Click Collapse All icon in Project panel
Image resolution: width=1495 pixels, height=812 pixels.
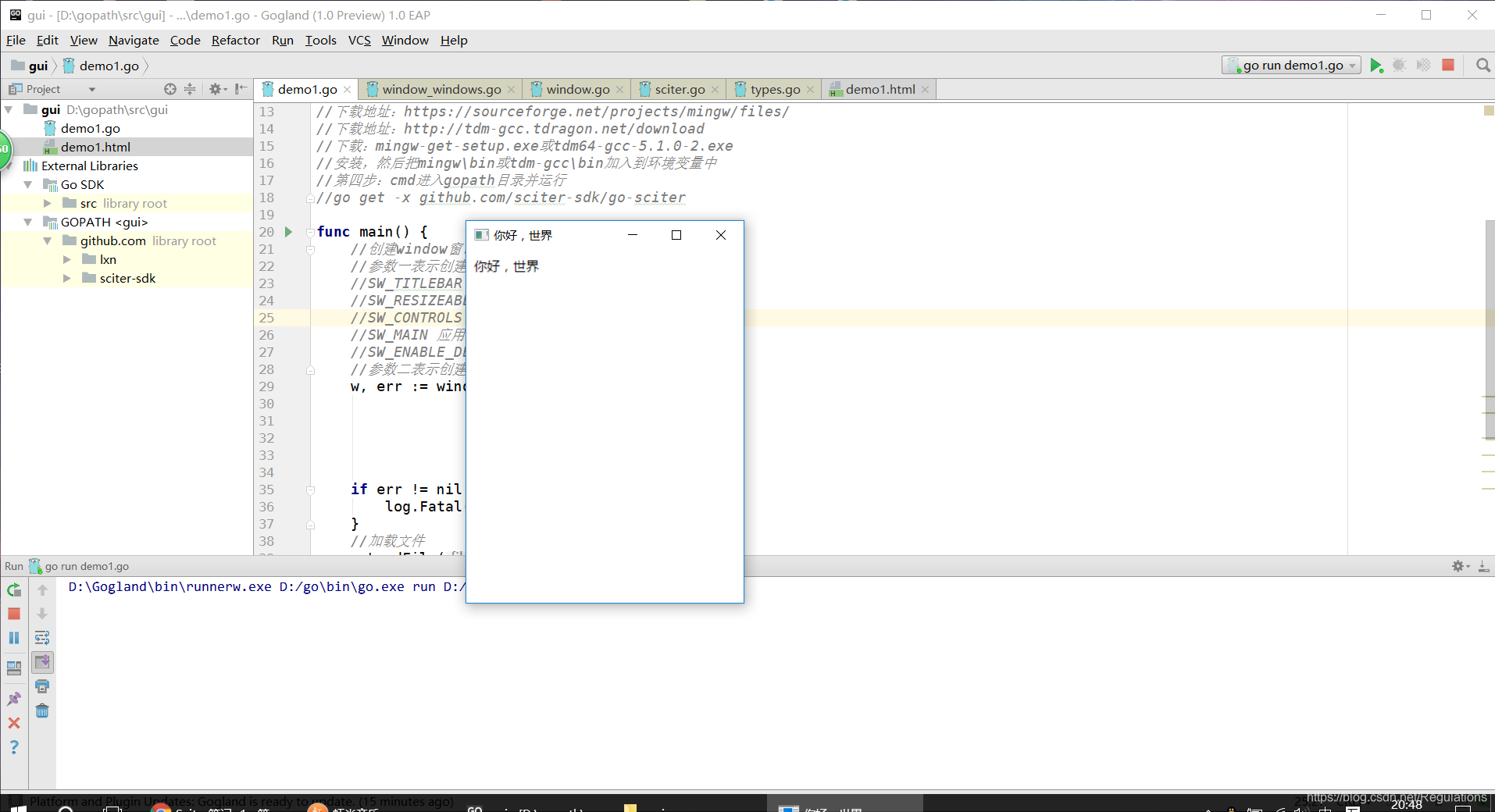click(x=190, y=89)
